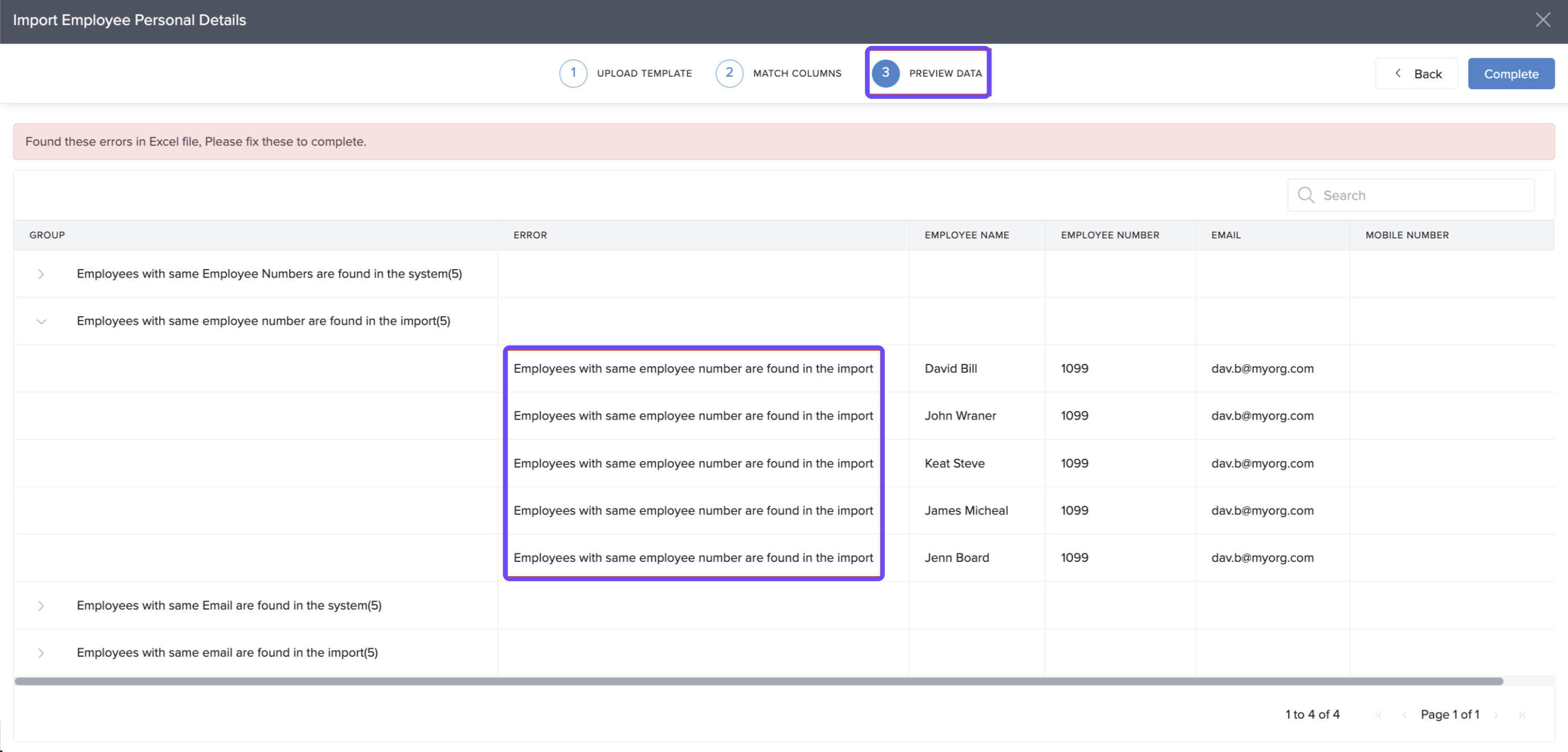Sort by Employee Name column header
Viewport: 1568px width, 752px height.
click(x=967, y=236)
